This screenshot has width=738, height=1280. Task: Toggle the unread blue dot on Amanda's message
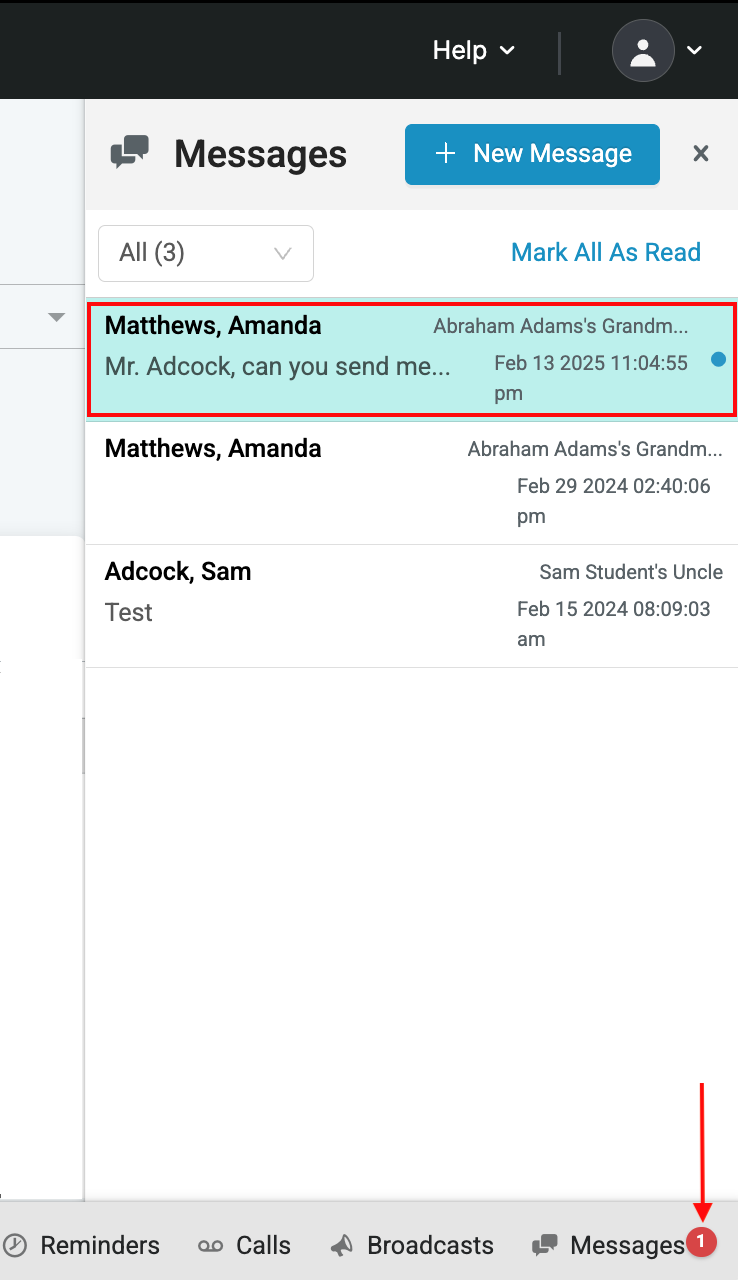coord(718,359)
